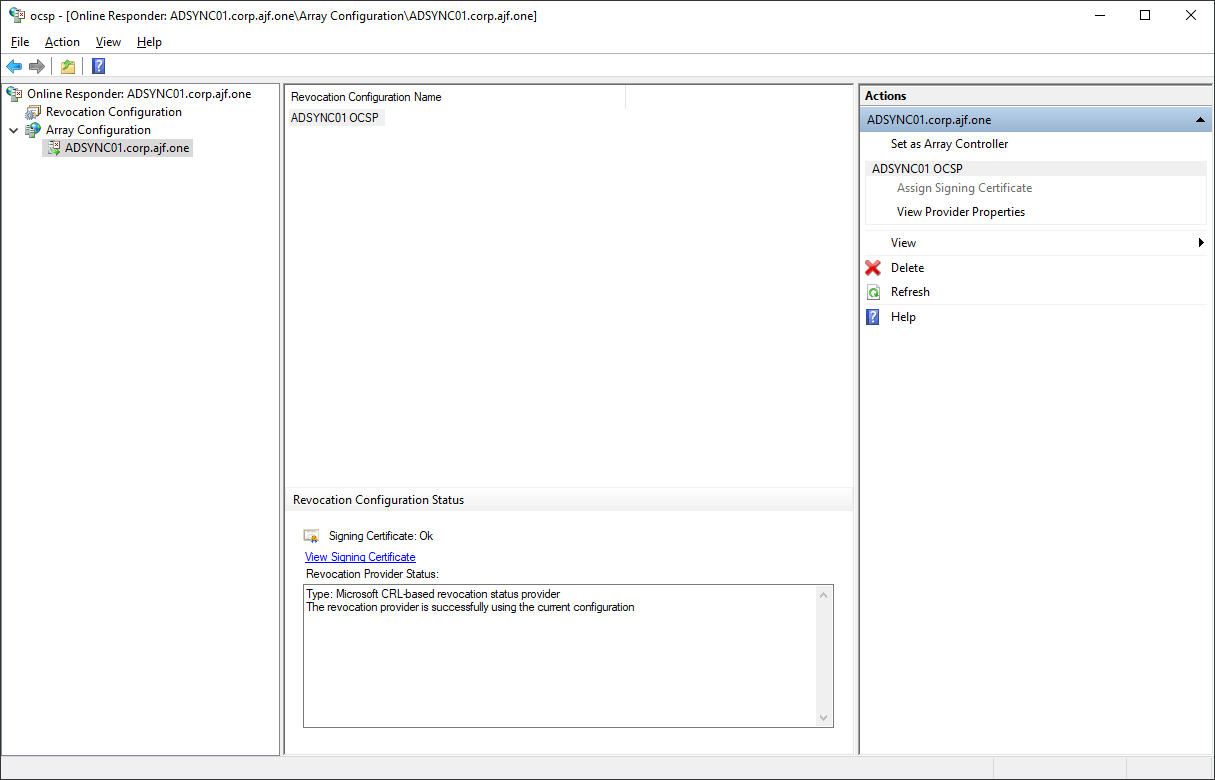Screen dimensions: 1215x780
Task: Click the Help question mark toolbar icon
Action: pyautogui.click(x=97, y=66)
